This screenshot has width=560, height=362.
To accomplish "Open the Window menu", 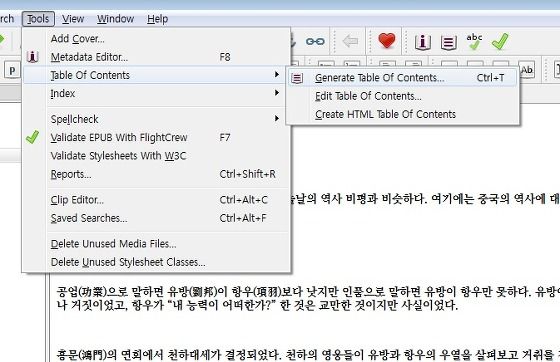I will [115, 19].
